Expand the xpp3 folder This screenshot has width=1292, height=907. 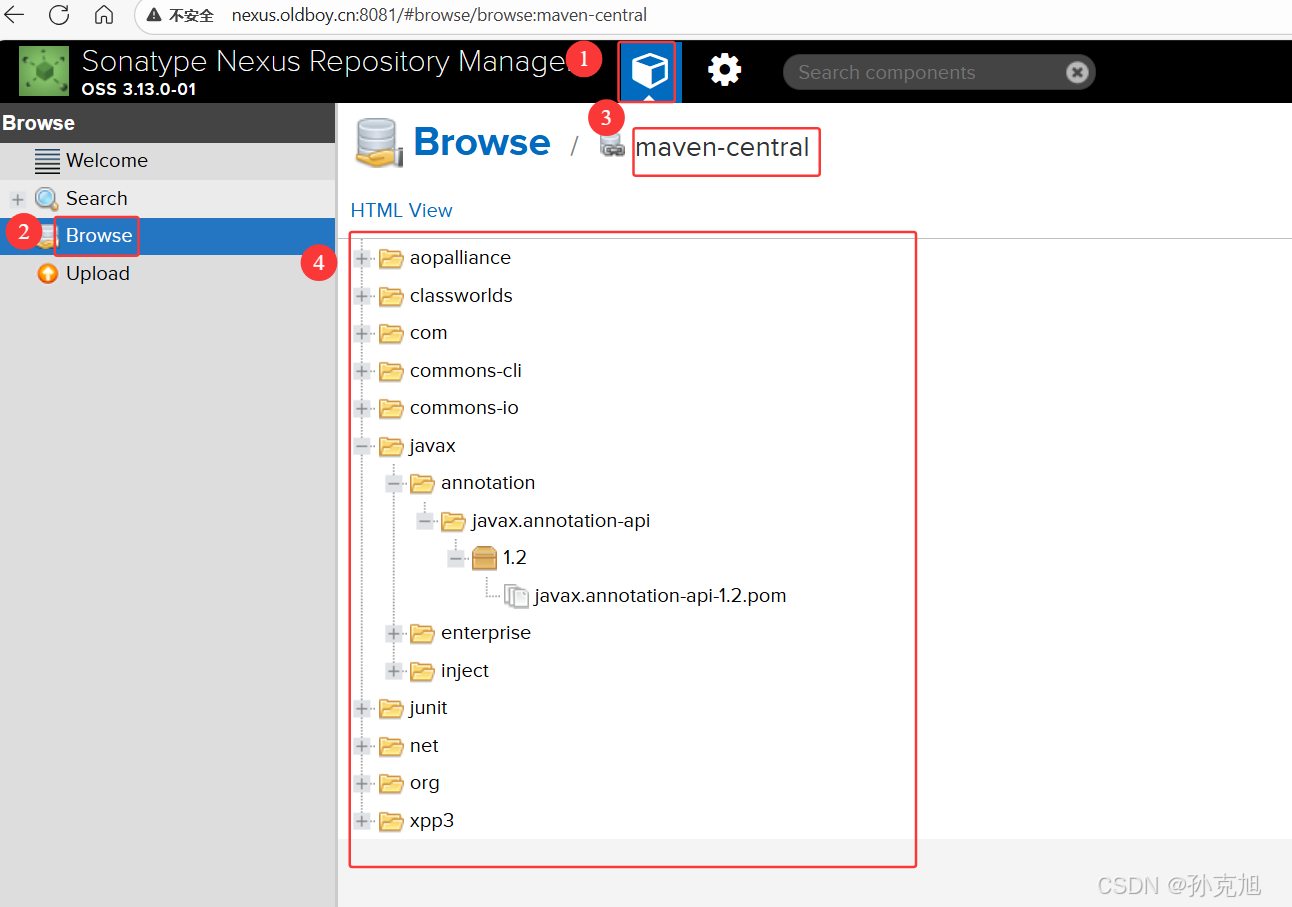pos(362,821)
